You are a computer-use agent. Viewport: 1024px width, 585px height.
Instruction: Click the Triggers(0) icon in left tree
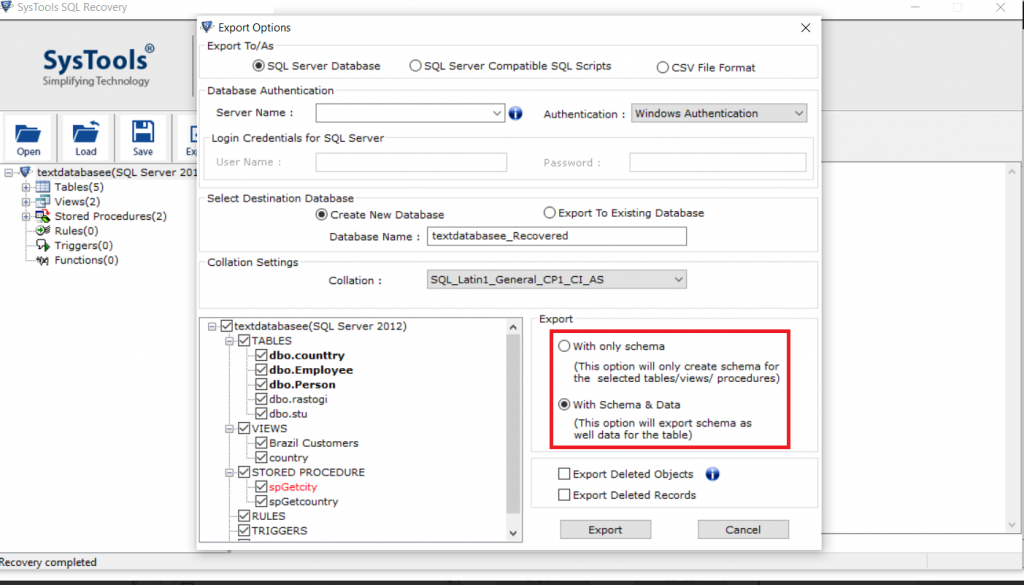43,245
